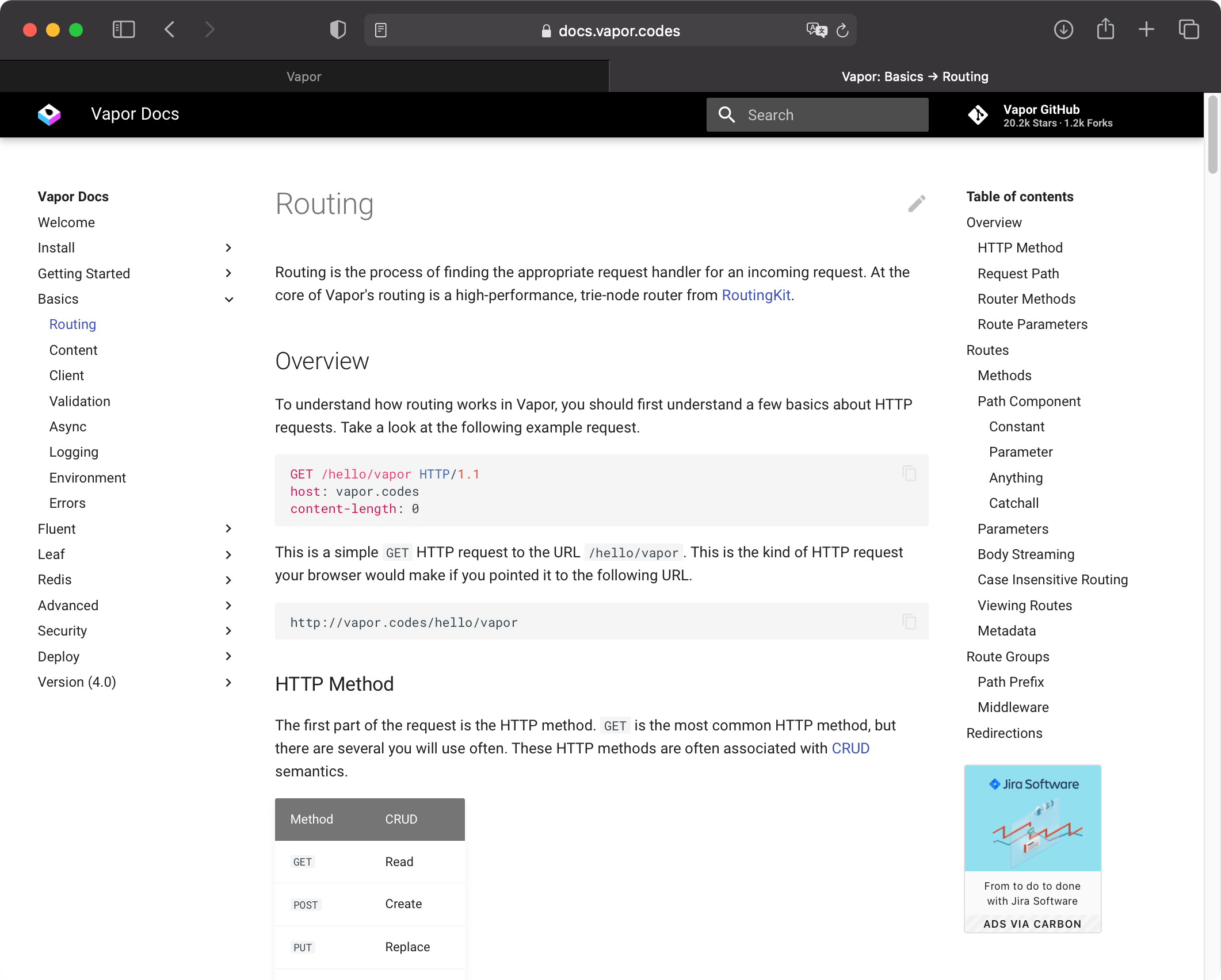
Task: Jump to Case Insensitive Routing section
Action: coord(1052,580)
